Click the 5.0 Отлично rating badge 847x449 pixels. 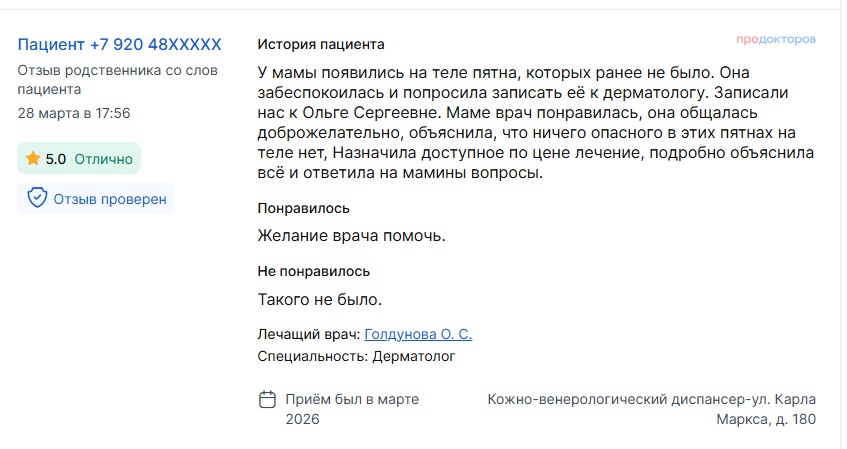point(79,158)
